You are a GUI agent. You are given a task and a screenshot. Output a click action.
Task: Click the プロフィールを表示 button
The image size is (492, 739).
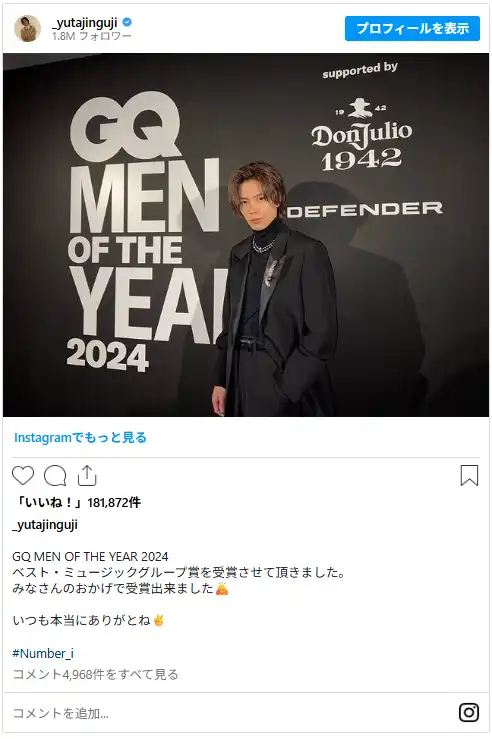pos(412,28)
